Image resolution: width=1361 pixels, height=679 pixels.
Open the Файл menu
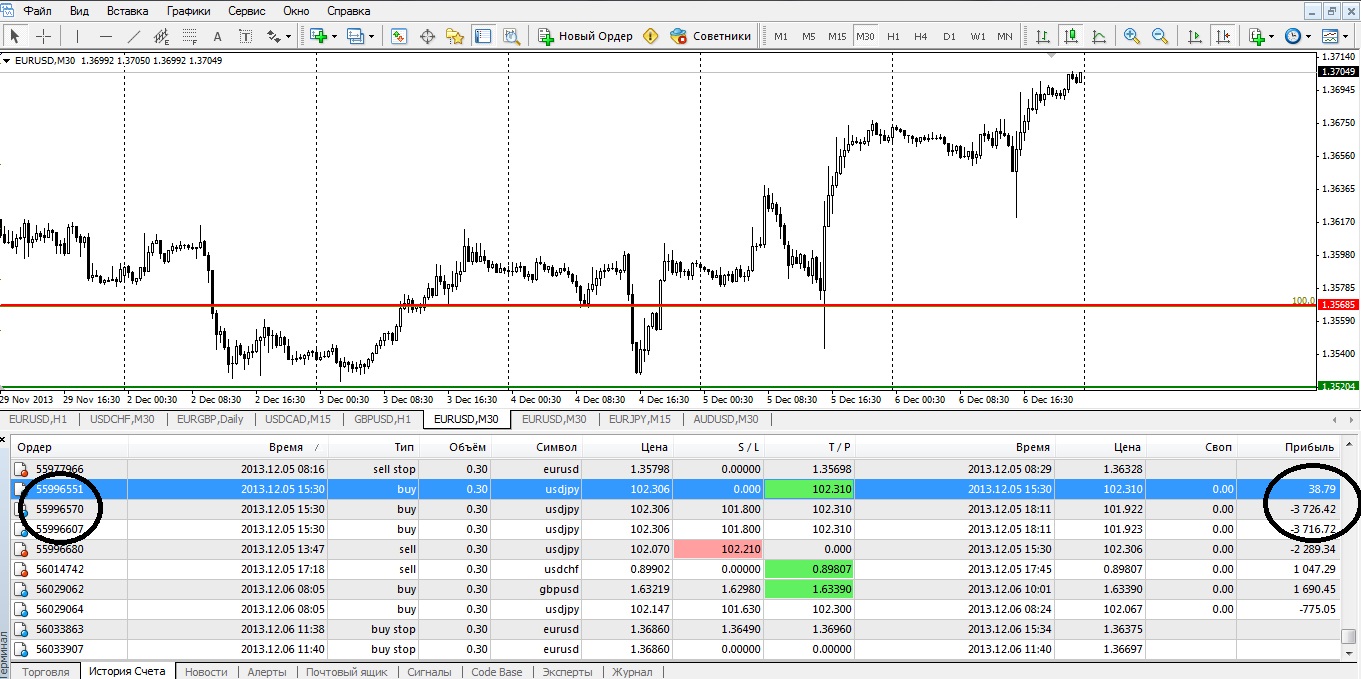38,11
